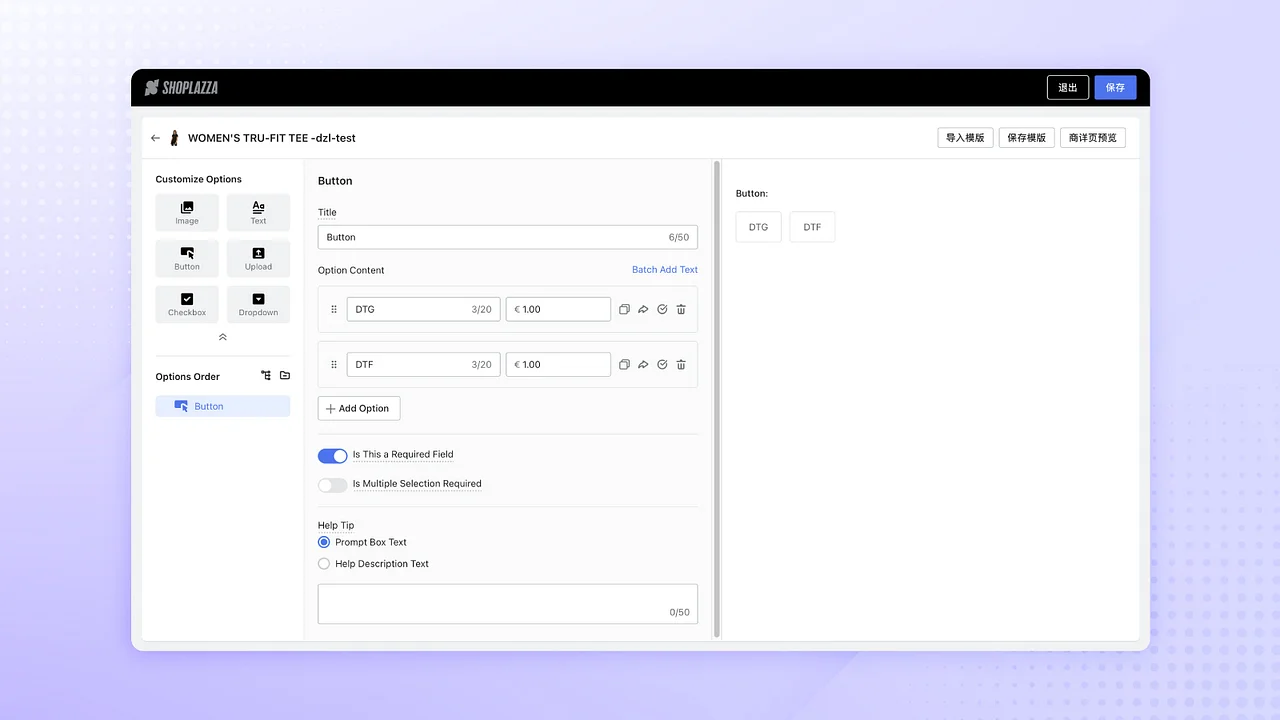
Task: Add a Text customize option
Action: pyautogui.click(x=258, y=212)
